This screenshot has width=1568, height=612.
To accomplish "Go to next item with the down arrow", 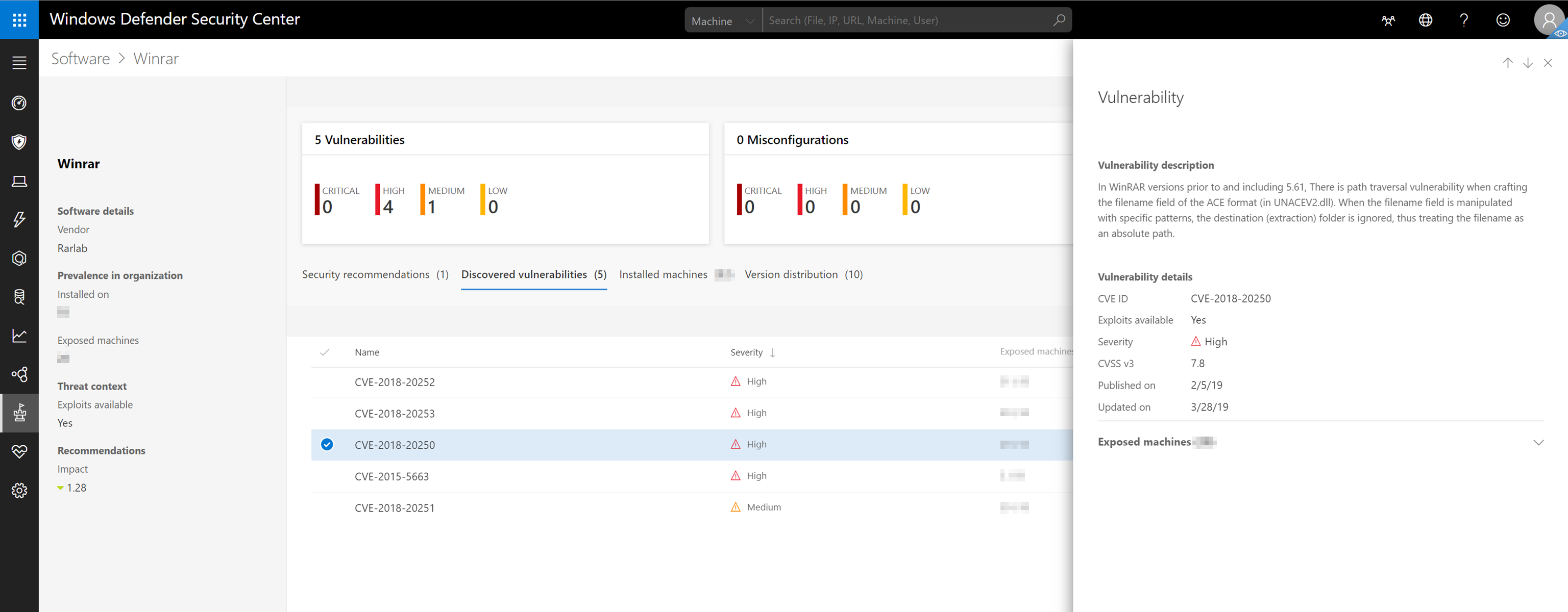I will coord(1528,63).
